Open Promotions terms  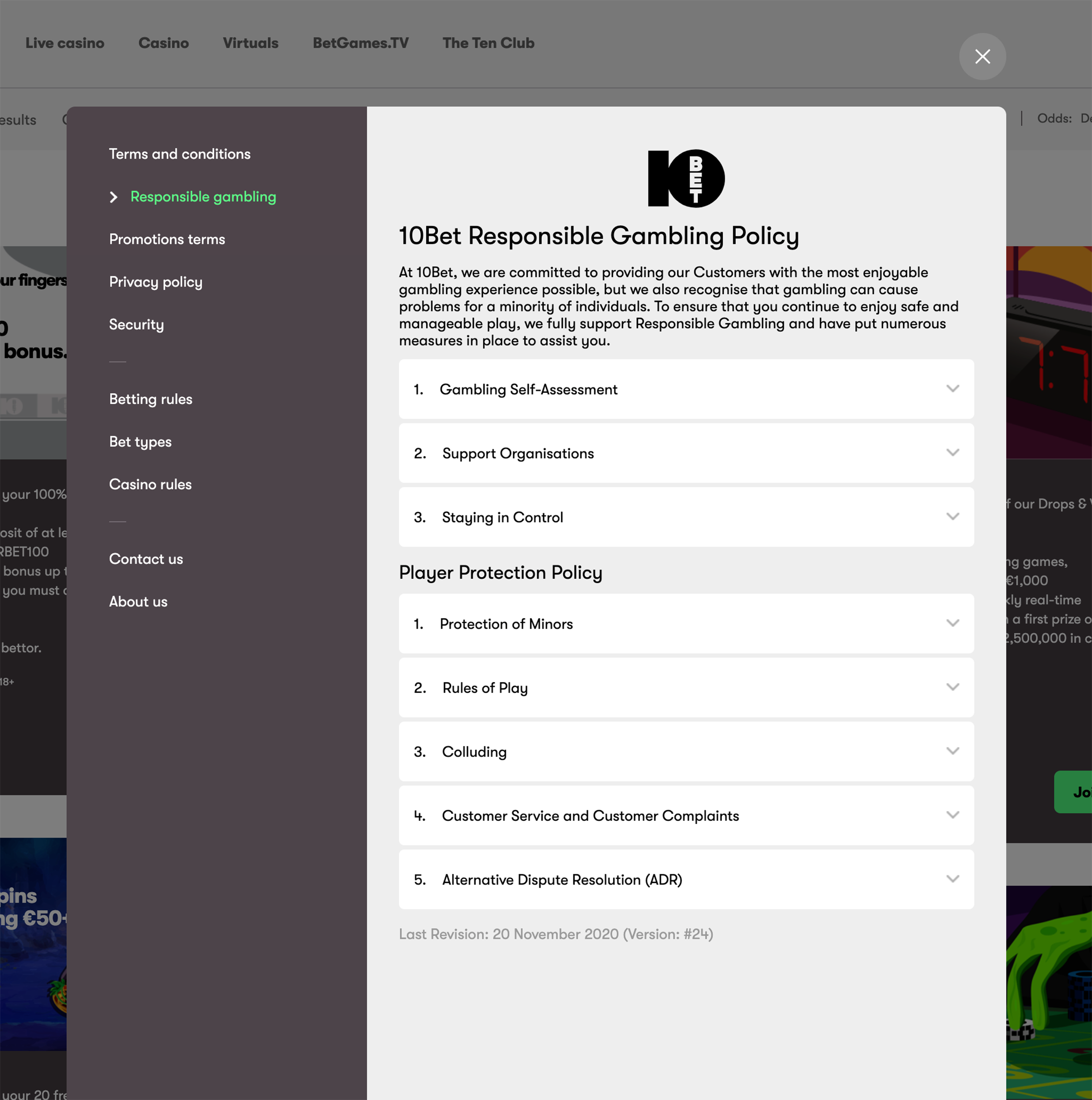coord(167,239)
